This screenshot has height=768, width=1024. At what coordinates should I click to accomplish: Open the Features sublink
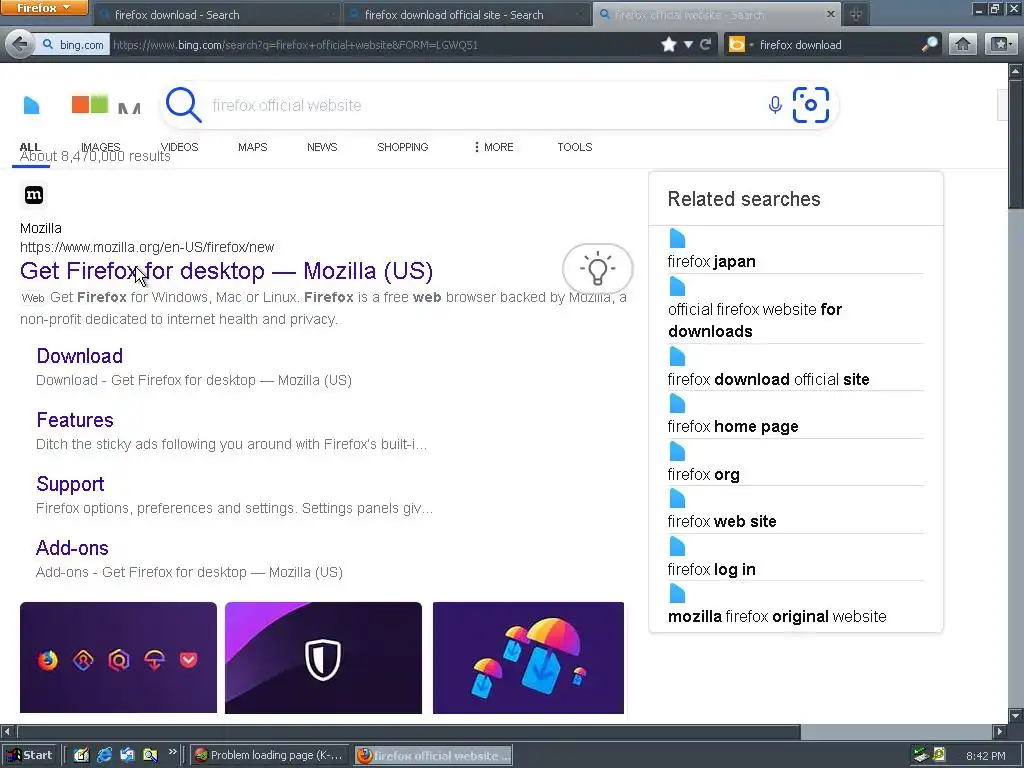click(x=75, y=420)
